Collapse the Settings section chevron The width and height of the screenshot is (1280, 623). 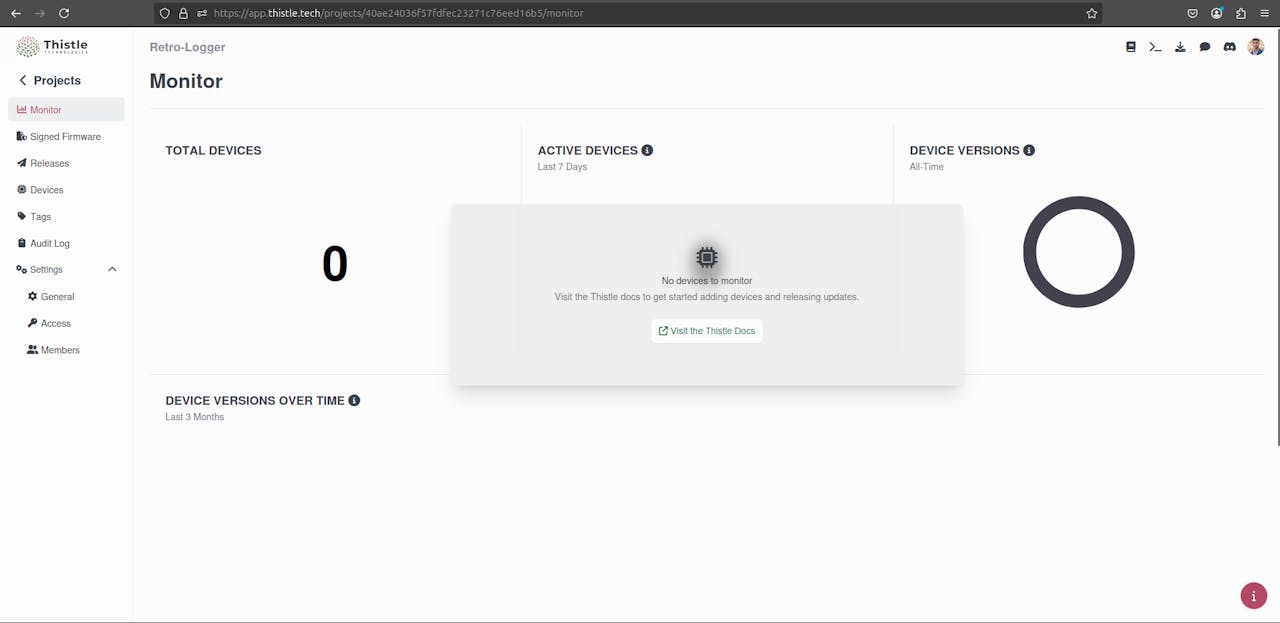pyautogui.click(x=112, y=269)
